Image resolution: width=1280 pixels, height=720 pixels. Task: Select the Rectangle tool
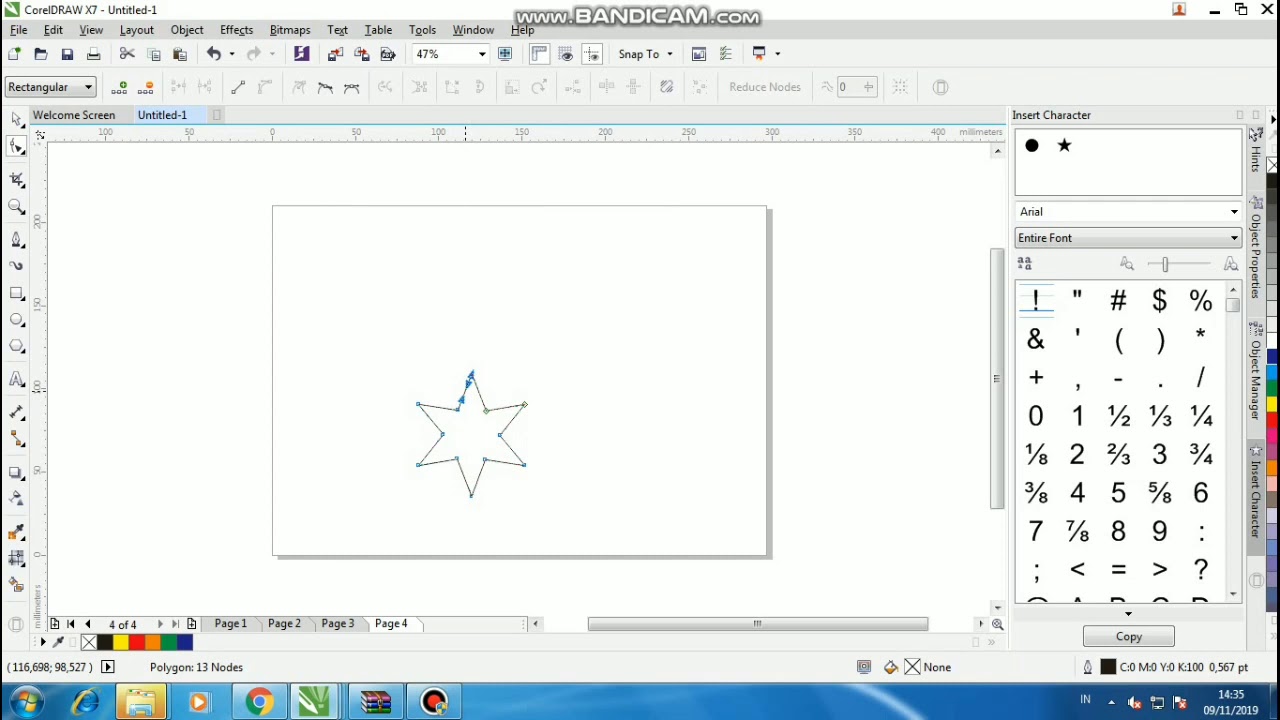click(x=17, y=293)
